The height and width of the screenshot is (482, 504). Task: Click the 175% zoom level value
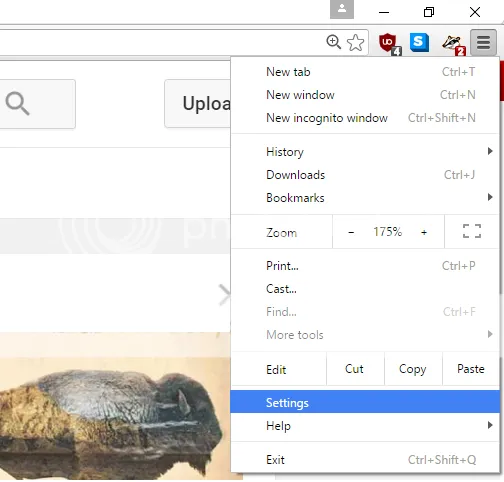coord(387,232)
